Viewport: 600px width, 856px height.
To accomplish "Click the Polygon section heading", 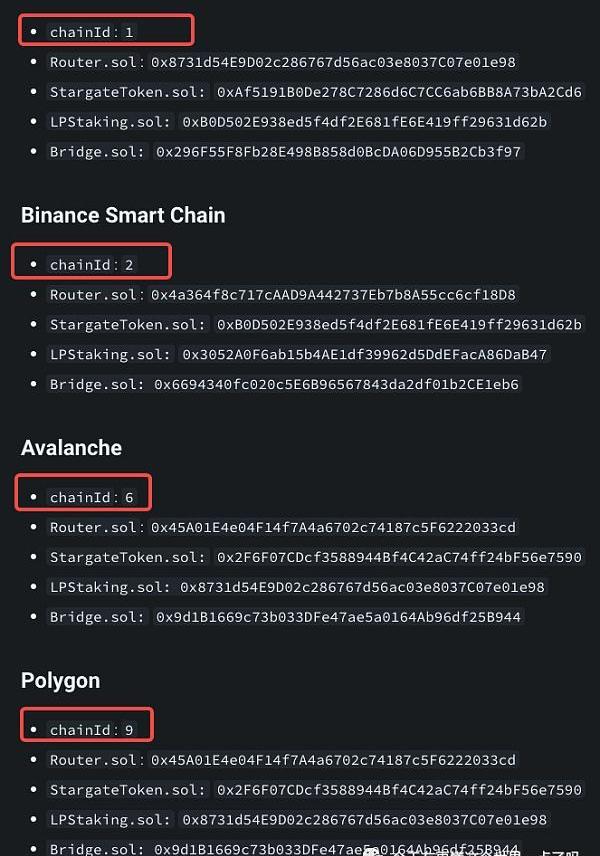I will [60, 680].
